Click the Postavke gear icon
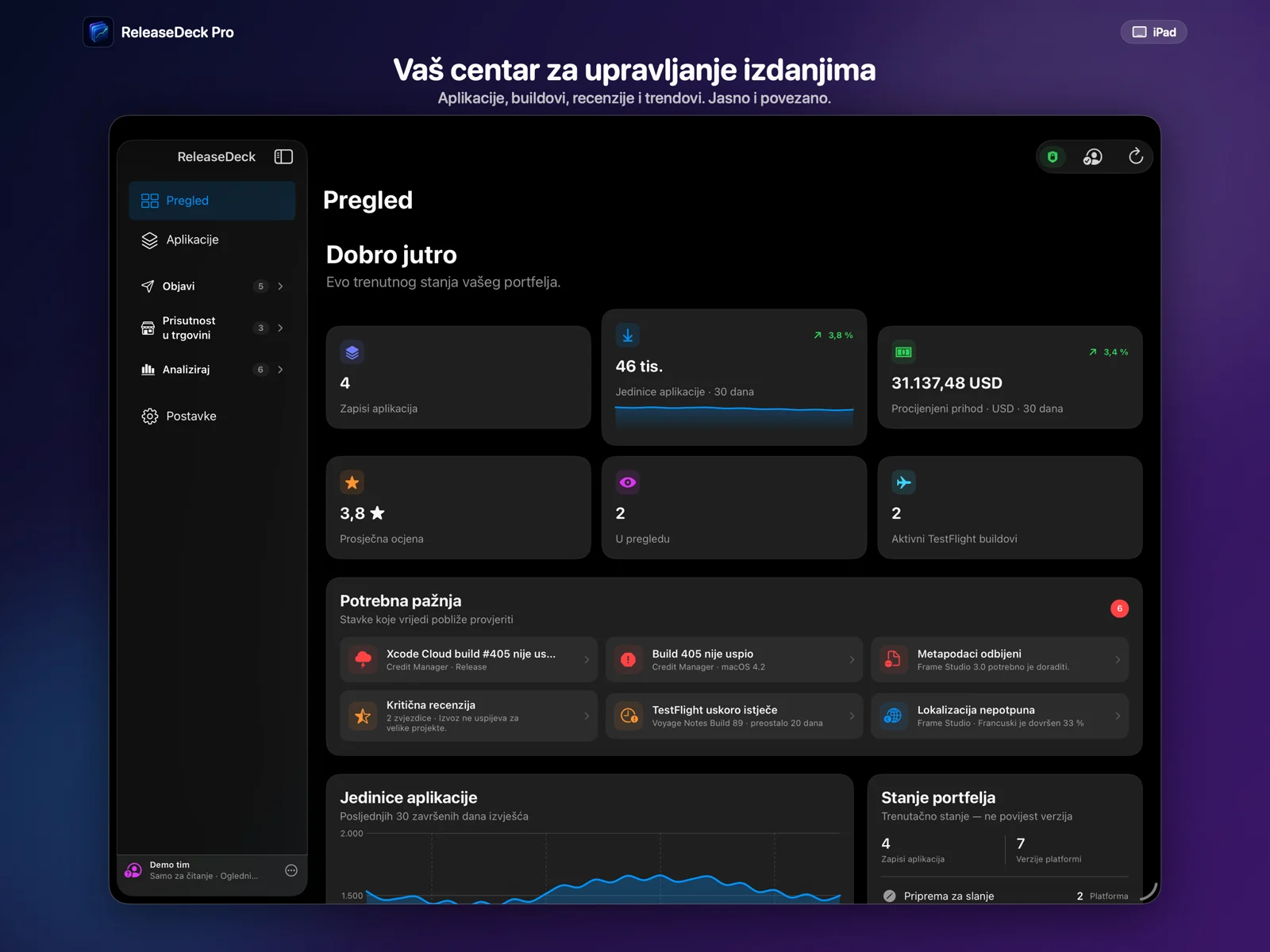The image size is (1270, 952). pyautogui.click(x=150, y=416)
